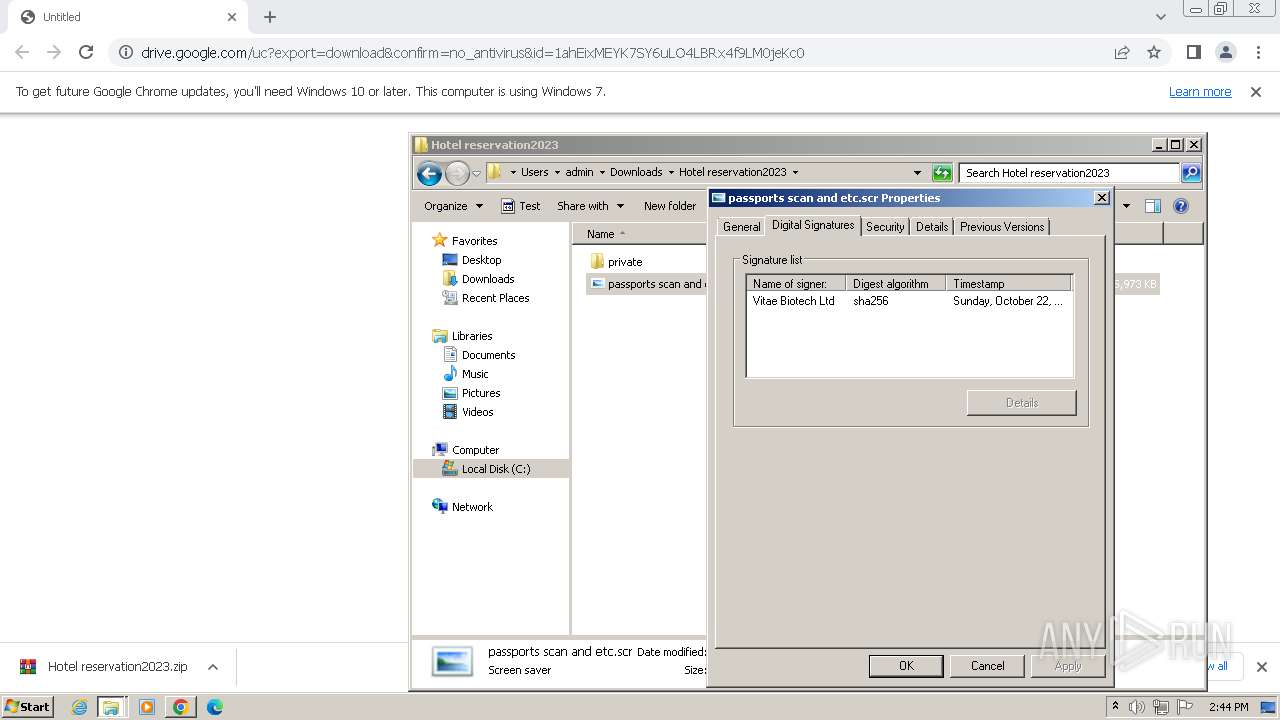Click the Explorer search magnifier icon

pos(1190,173)
